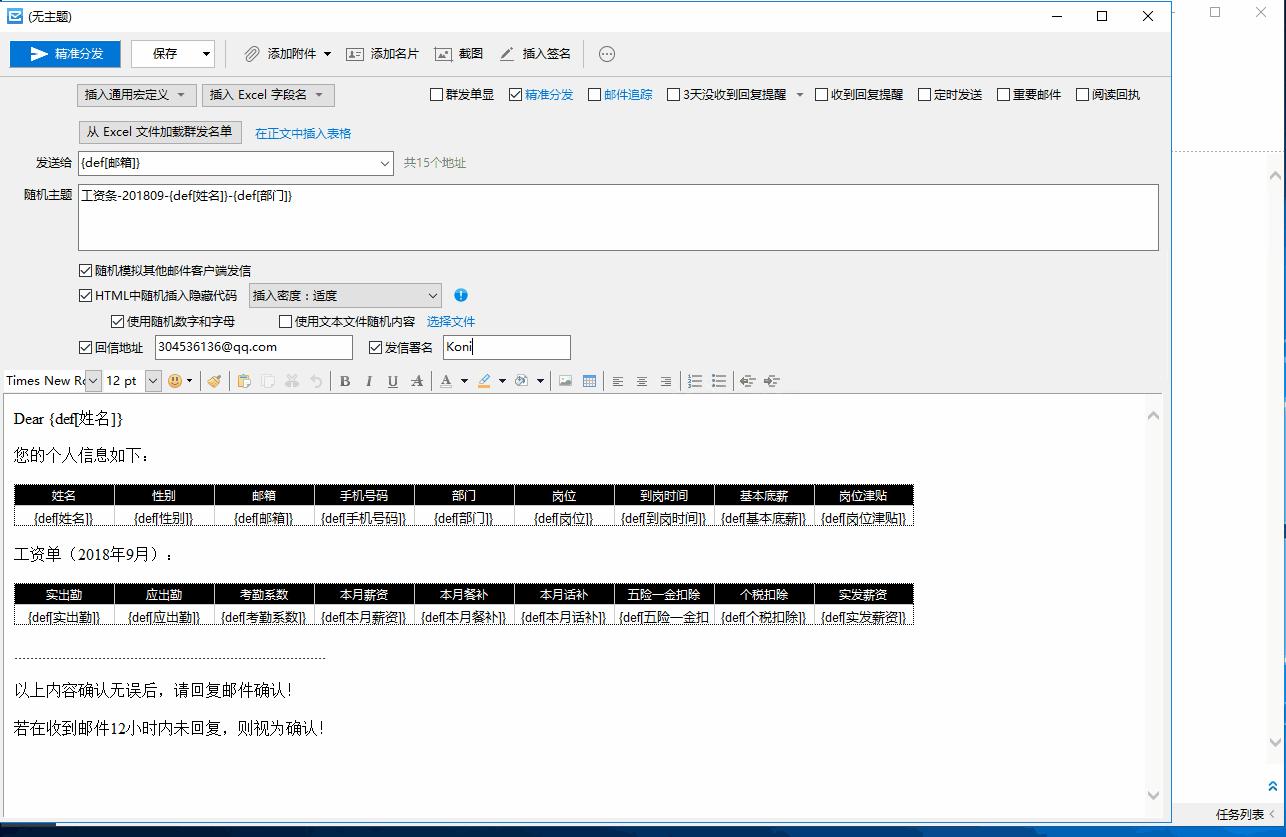This screenshot has height=837, width=1286.
Task: Click the emoji smiley icon in editor toolbar
Action: click(175, 381)
